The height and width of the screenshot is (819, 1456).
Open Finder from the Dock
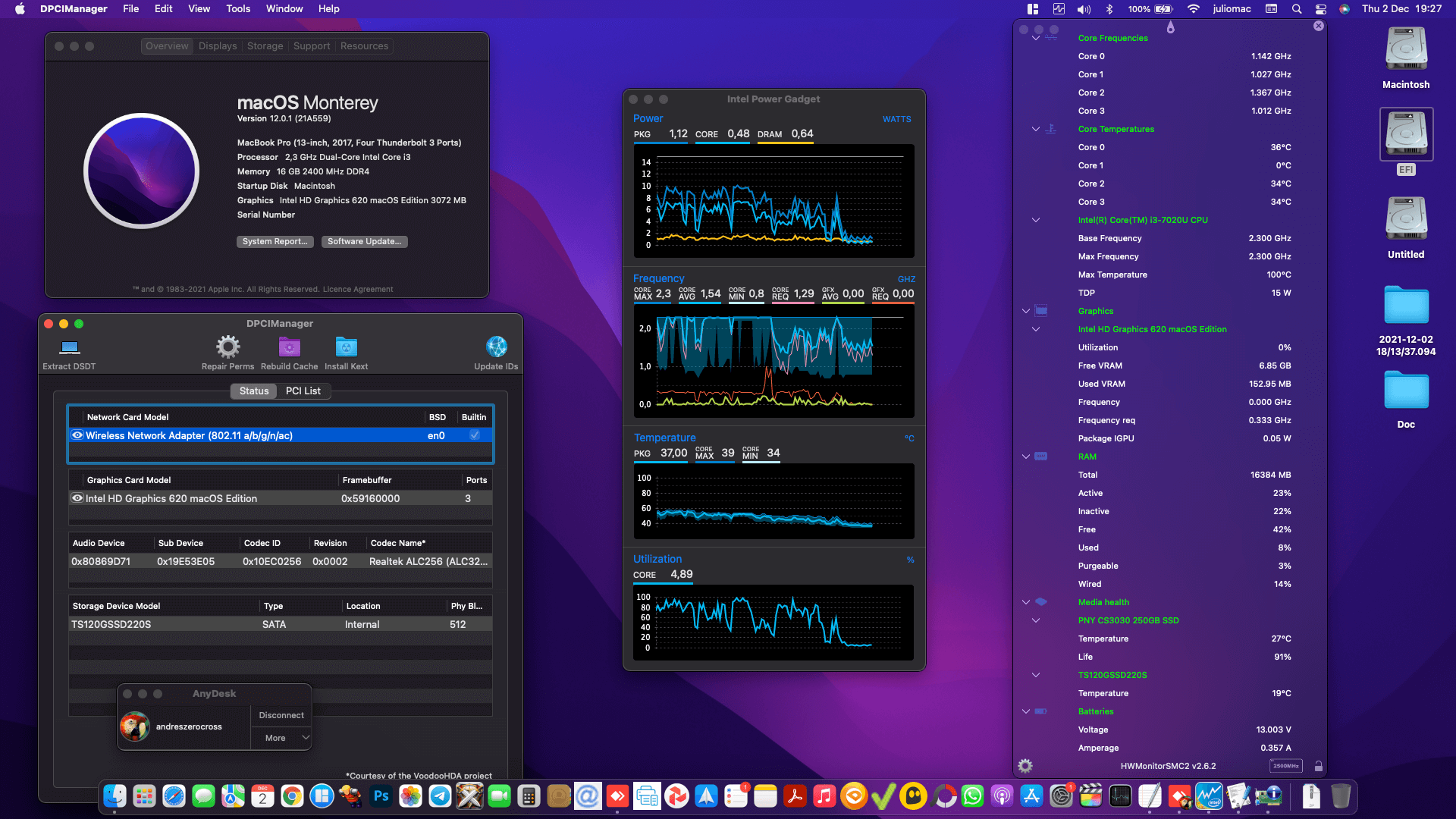click(x=115, y=796)
